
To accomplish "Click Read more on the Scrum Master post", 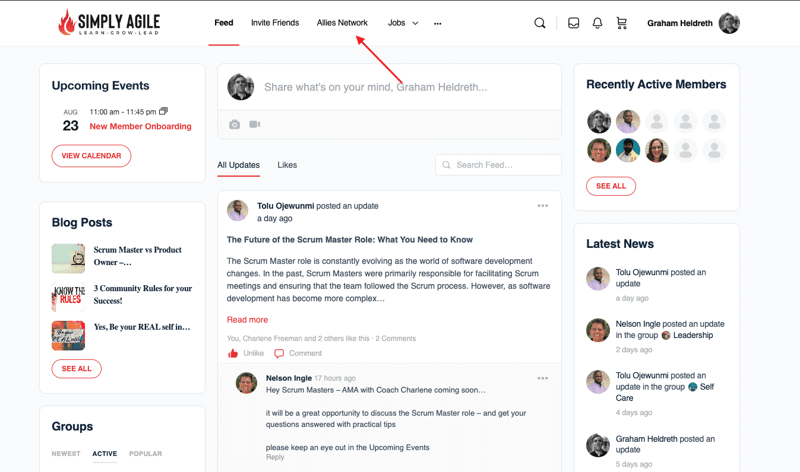I will [x=247, y=319].
